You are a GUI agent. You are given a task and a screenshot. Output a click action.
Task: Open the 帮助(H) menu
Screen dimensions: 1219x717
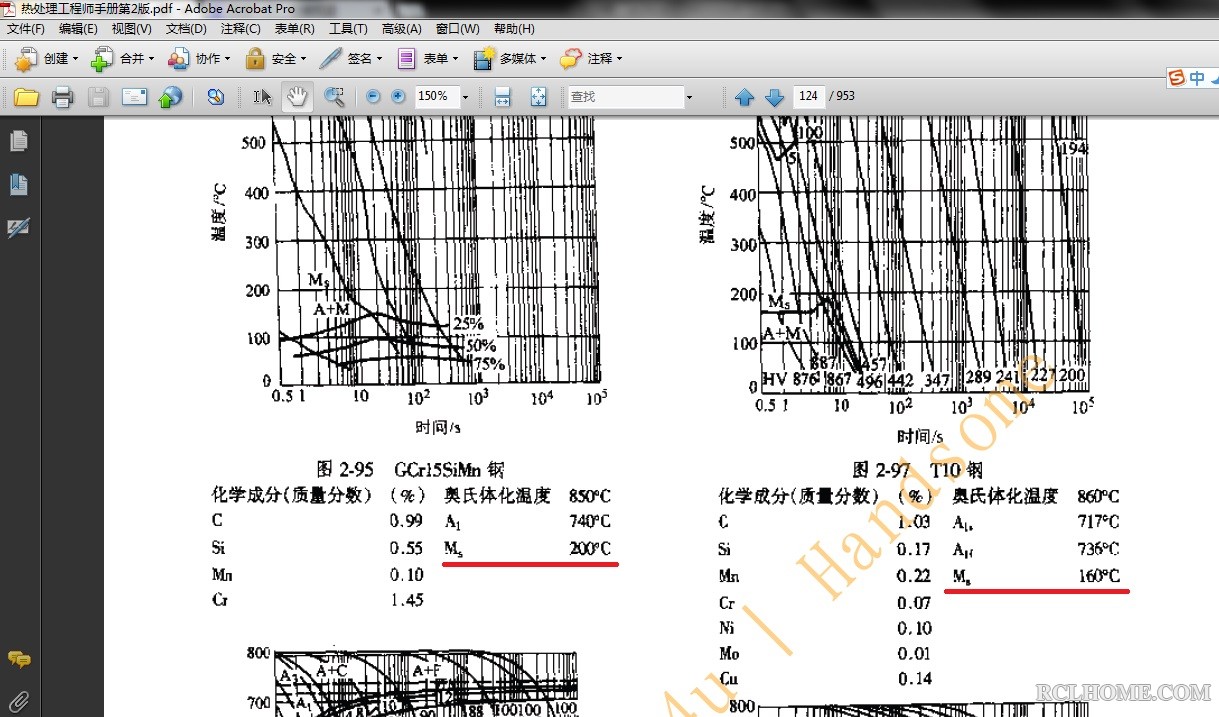coord(514,29)
